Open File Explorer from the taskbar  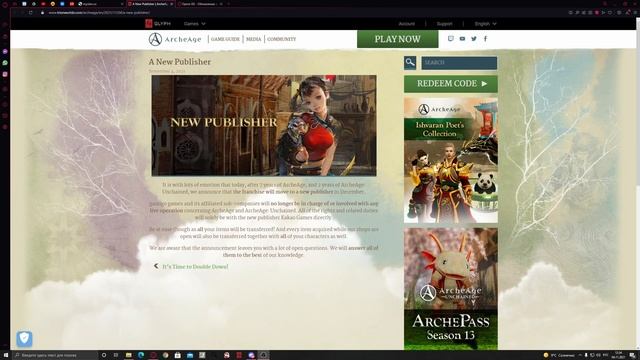[x=129, y=355]
